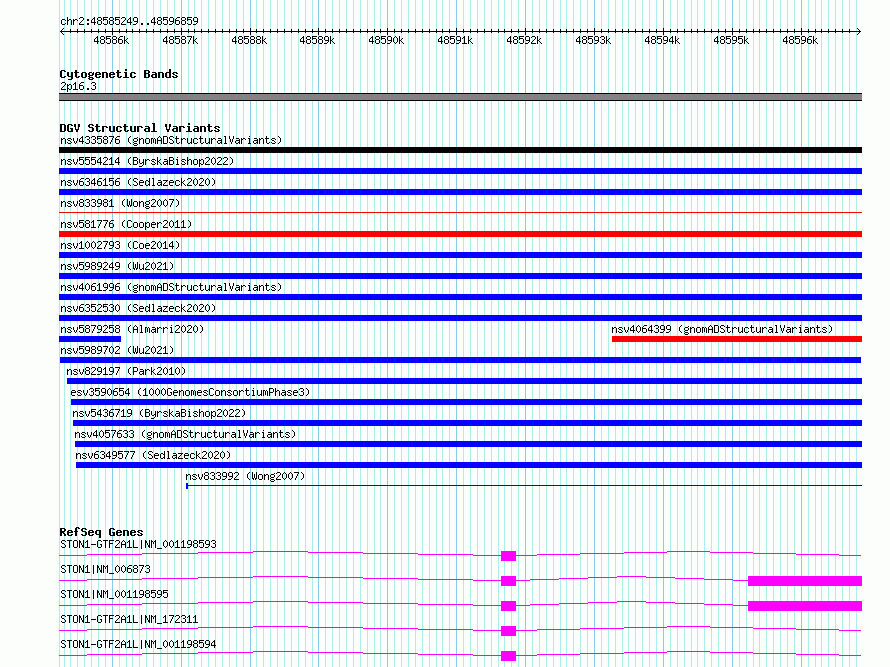Click the 48586k ruler tick label
Viewport: 890px width, 667px height.
click(x=111, y=40)
